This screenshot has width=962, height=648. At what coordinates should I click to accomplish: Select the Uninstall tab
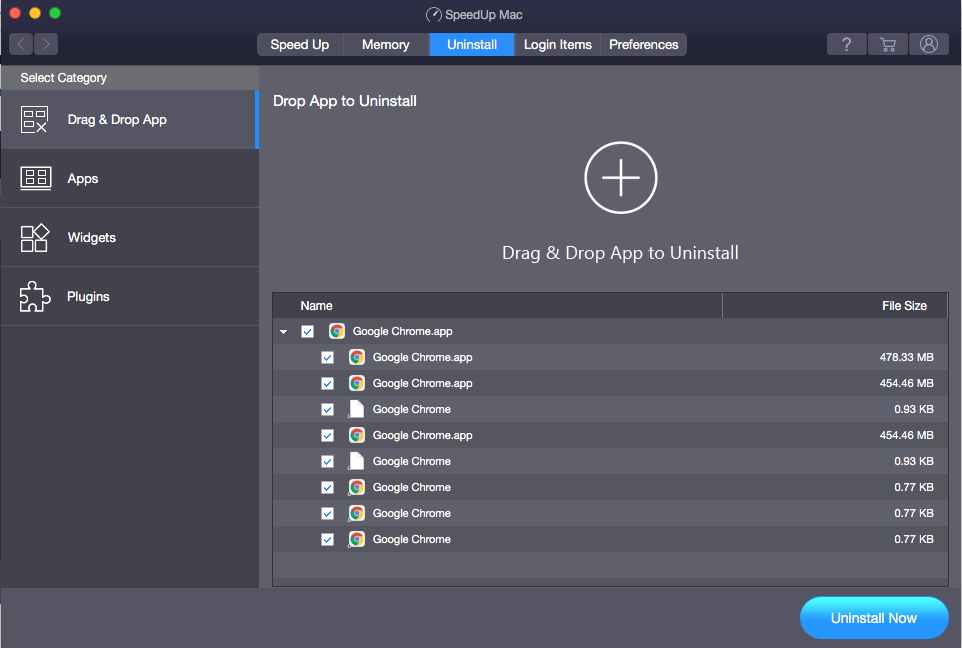point(472,44)
